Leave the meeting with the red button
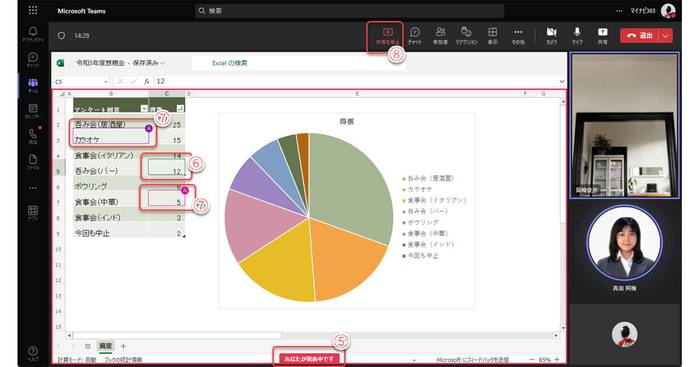700x367 pixels. 640,36
